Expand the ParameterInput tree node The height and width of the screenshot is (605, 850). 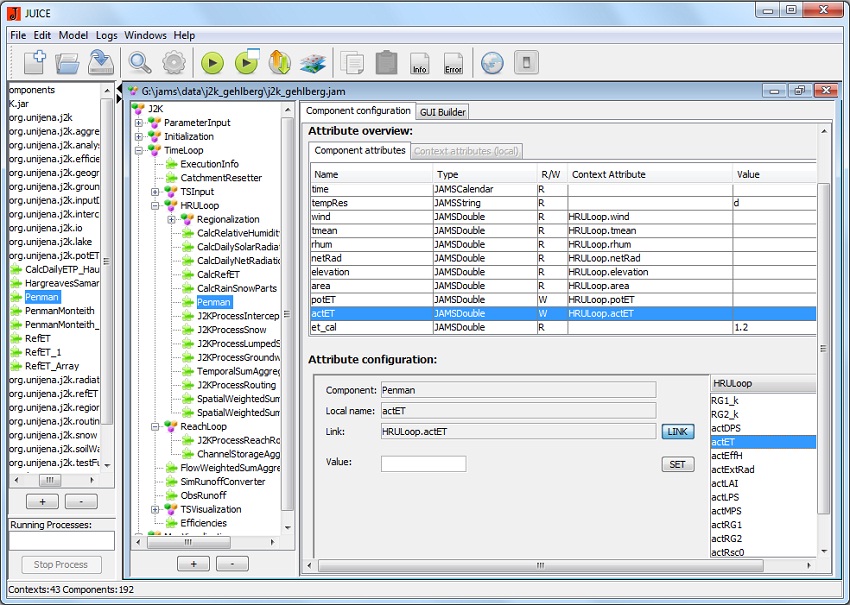140,123
